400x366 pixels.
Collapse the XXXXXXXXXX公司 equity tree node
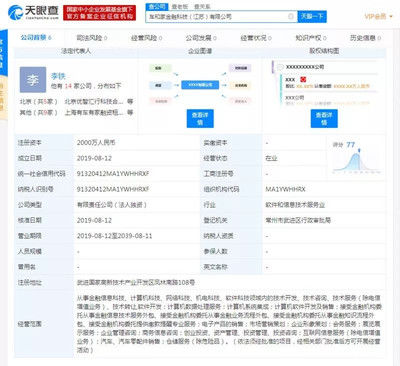280,67
